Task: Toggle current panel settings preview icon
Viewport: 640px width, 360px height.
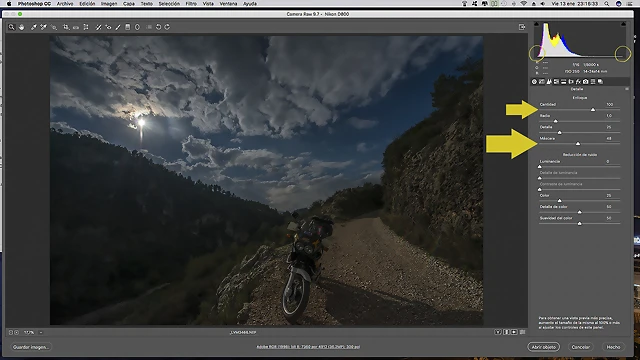Action: click(x=522, y=332)
